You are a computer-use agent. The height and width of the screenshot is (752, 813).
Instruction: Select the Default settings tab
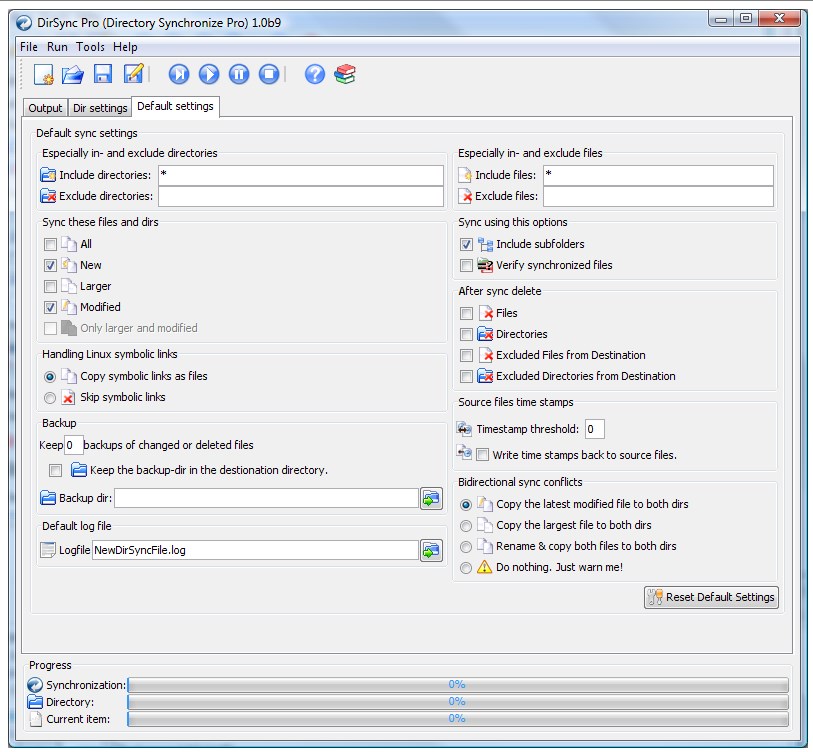(x=175, y=106)
